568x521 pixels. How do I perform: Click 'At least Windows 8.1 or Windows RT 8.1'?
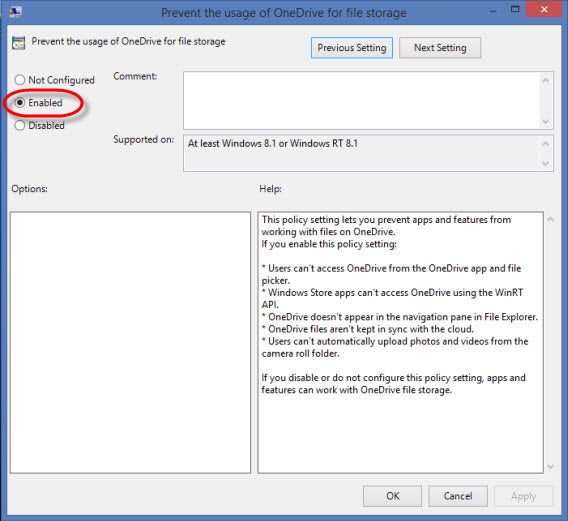coord(273,143)
